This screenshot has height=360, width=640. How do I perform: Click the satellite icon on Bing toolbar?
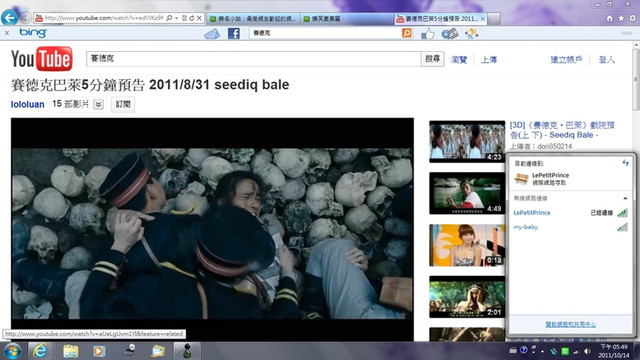(471, 33)
